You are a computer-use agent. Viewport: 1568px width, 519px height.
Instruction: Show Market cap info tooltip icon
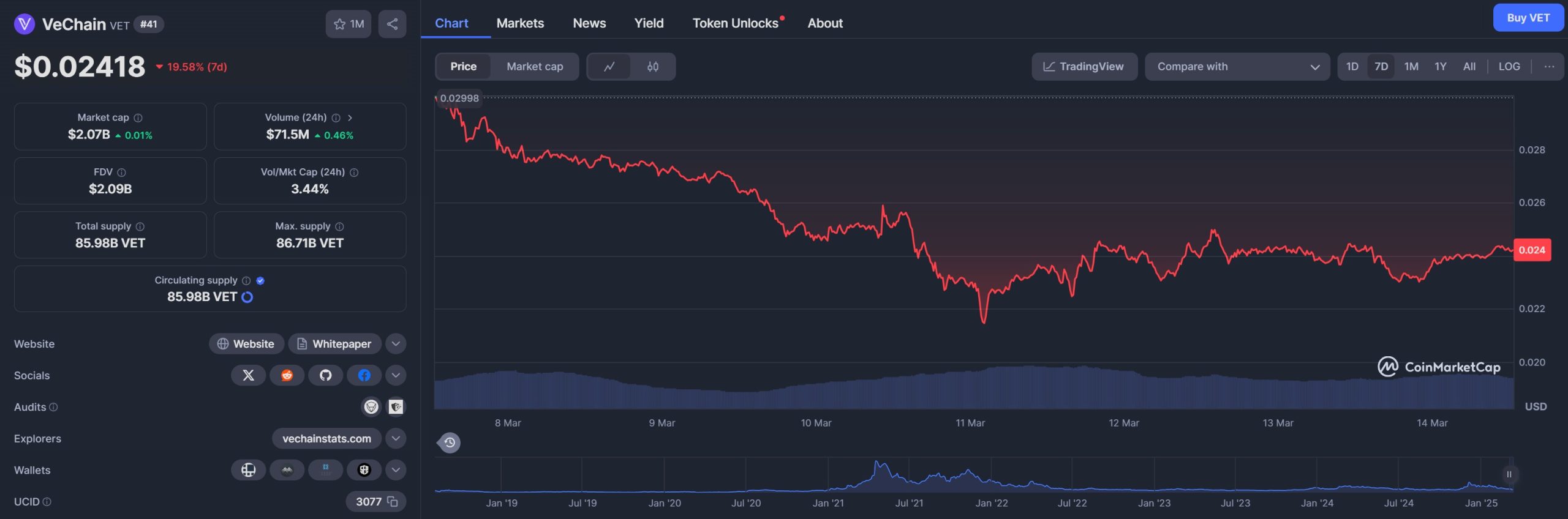[138, 118]
